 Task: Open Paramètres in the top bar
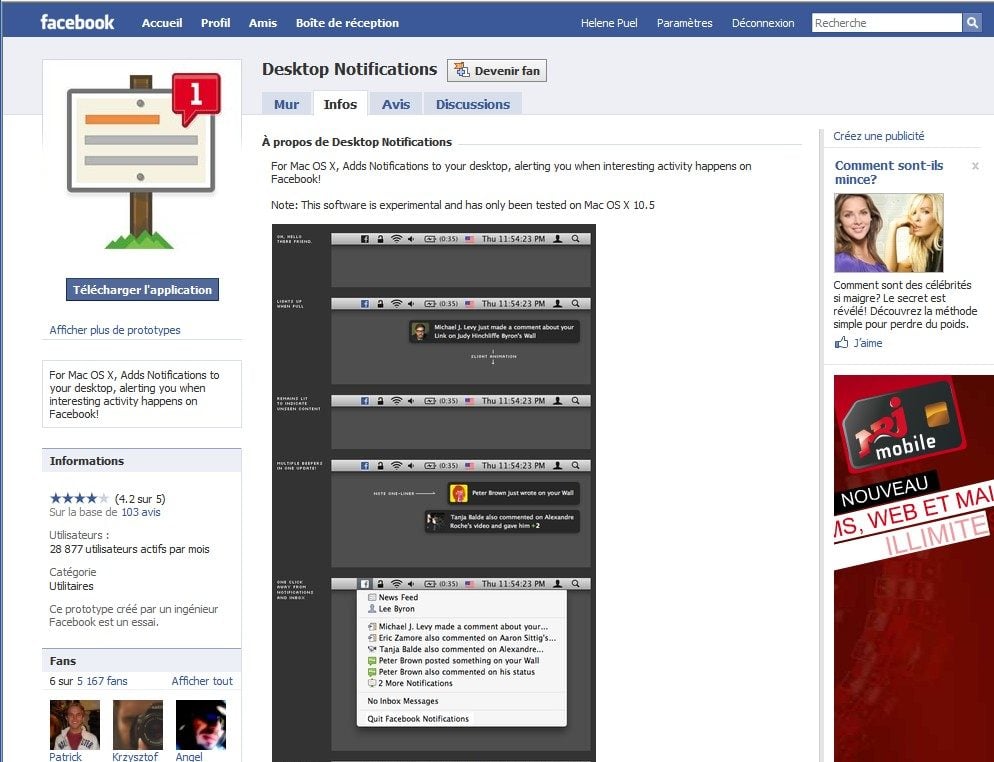click(x=684, y=23)
